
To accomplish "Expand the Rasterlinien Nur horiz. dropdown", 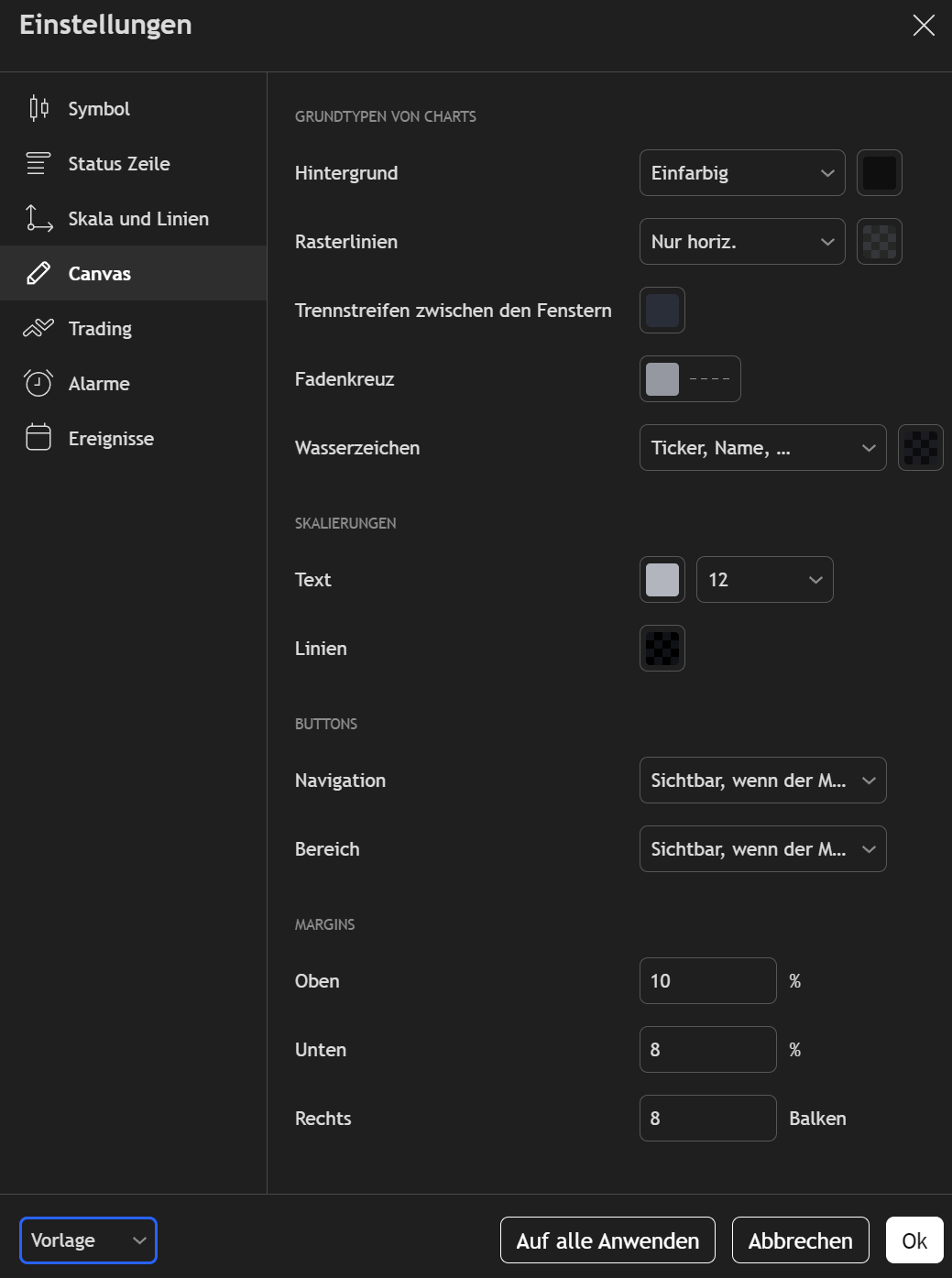I will pos(741,242).
